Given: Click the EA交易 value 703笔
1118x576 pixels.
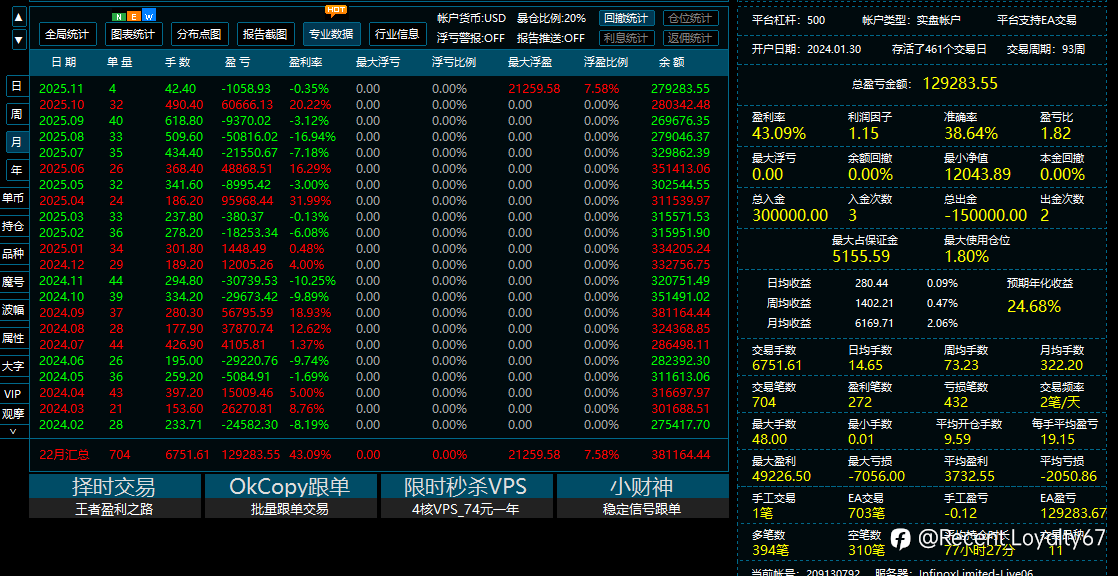Looking at the screenshot, I should point(866,513).
